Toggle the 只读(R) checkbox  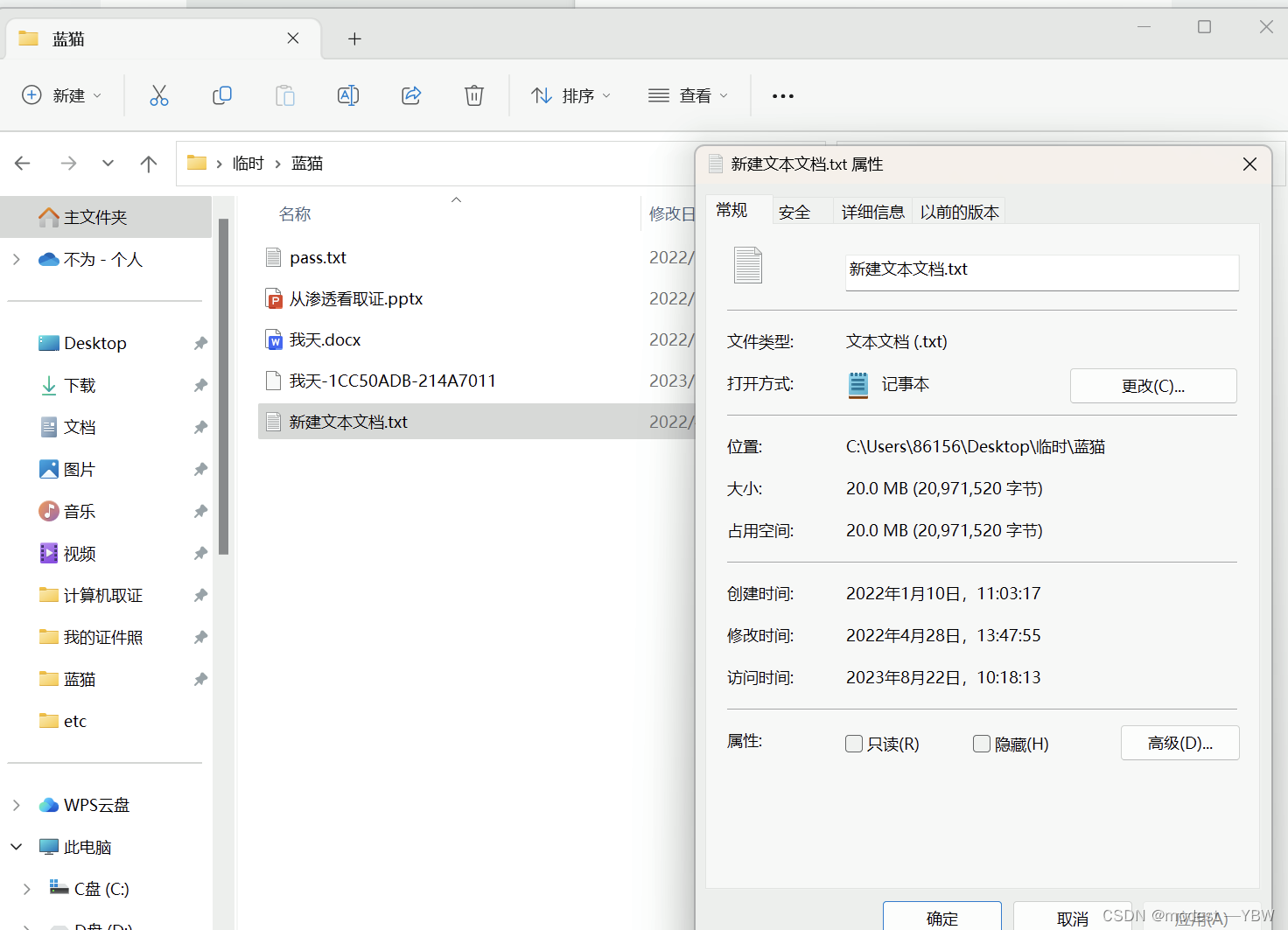[854, 744]
